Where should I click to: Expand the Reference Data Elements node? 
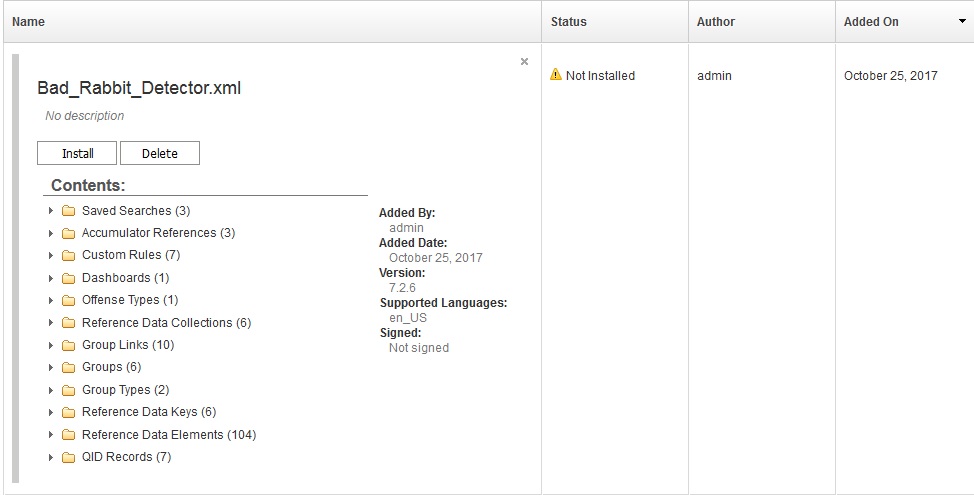click(x=51, y=435)
